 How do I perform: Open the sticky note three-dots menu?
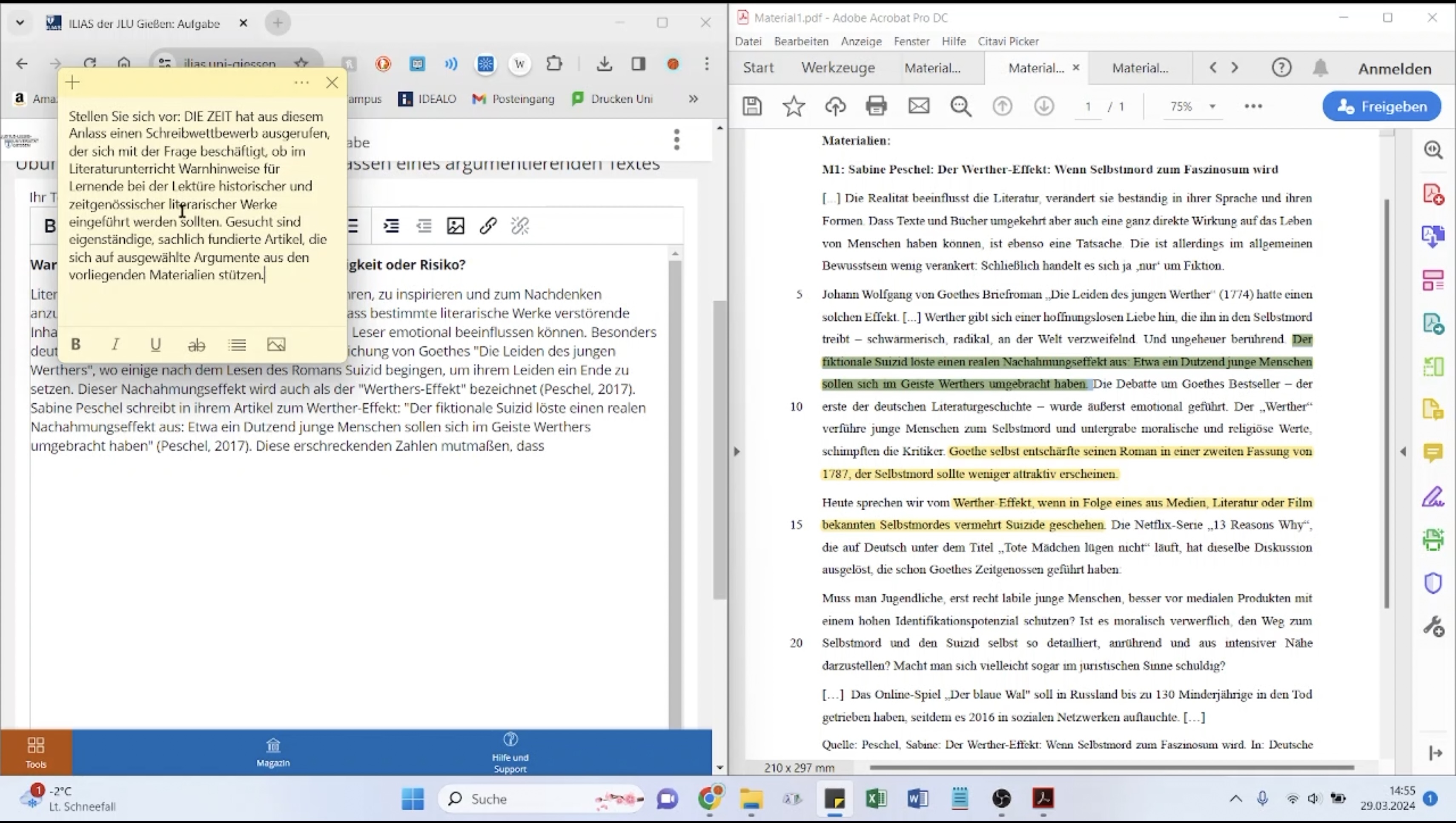click(x=301, y=83)
